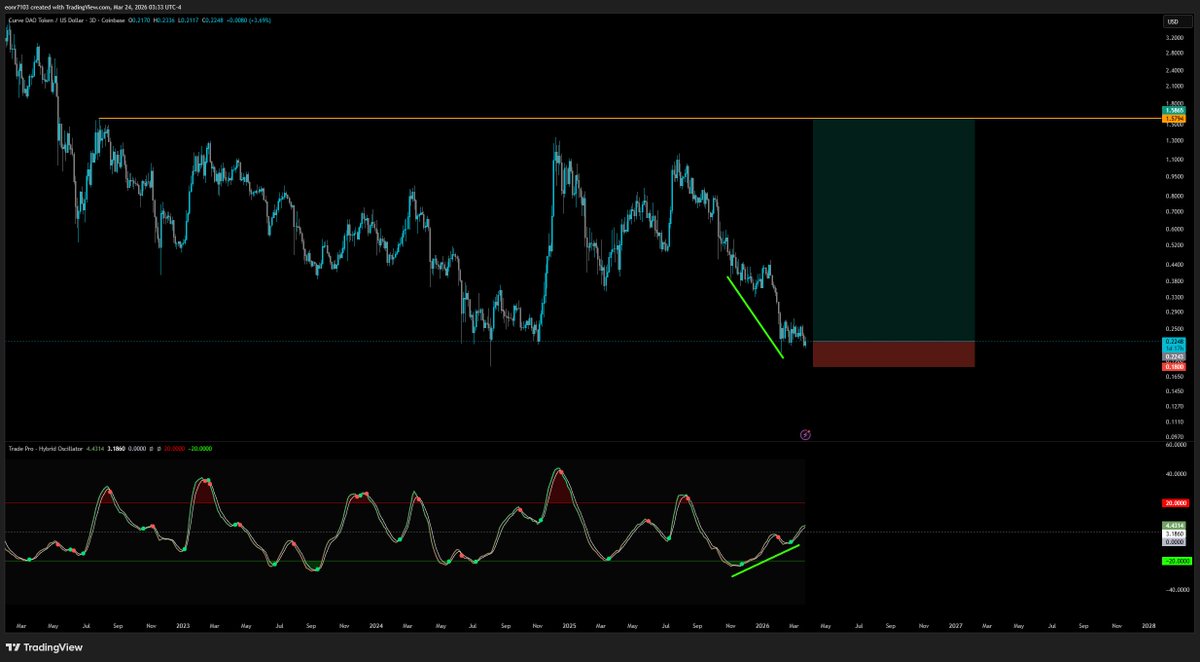
Task: Click the 4.4314 oscillator axis label
Action: click(1174, 525)
